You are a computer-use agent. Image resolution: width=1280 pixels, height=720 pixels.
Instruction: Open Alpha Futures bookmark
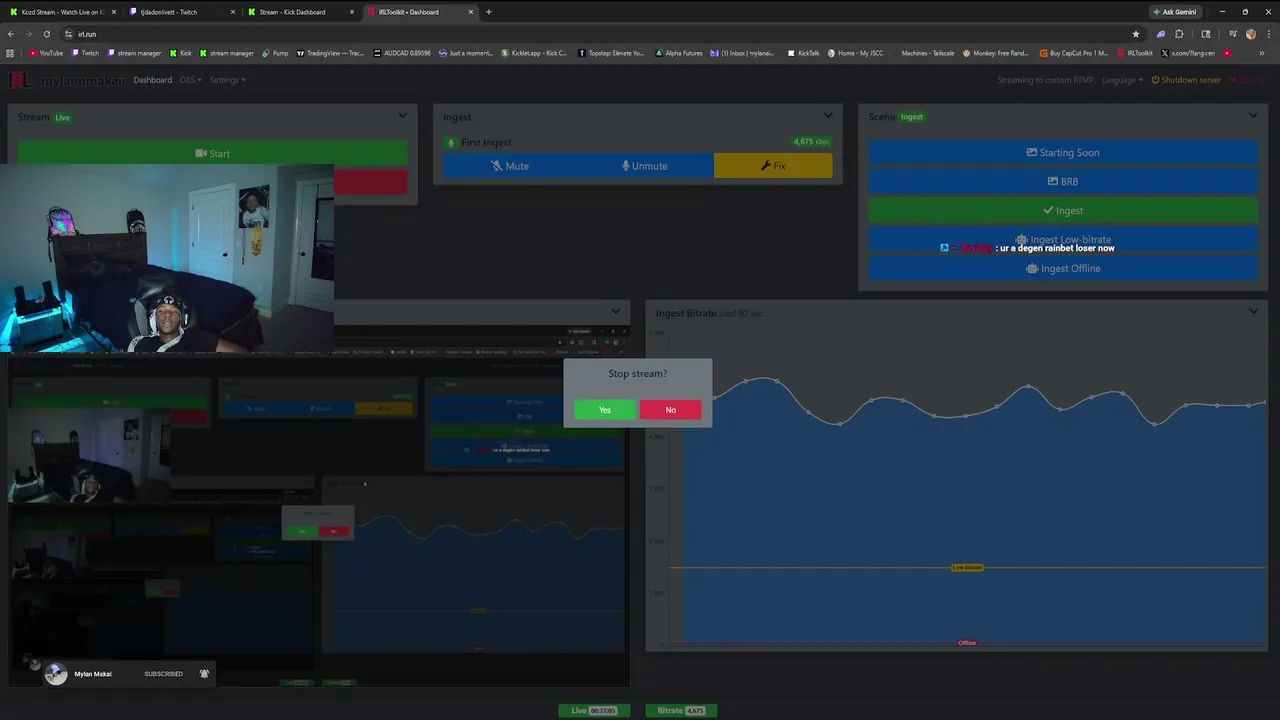click(679, 53)
